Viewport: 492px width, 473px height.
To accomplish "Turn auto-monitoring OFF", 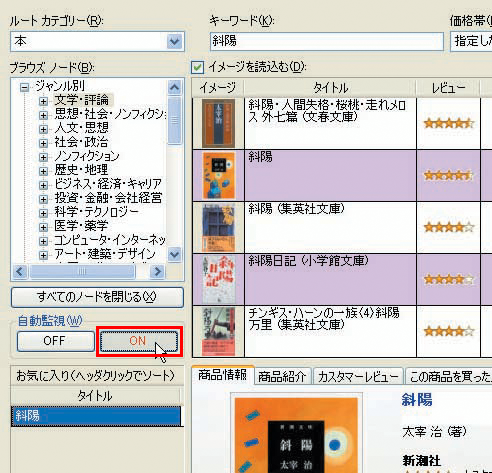I will (x=55, y=341).
